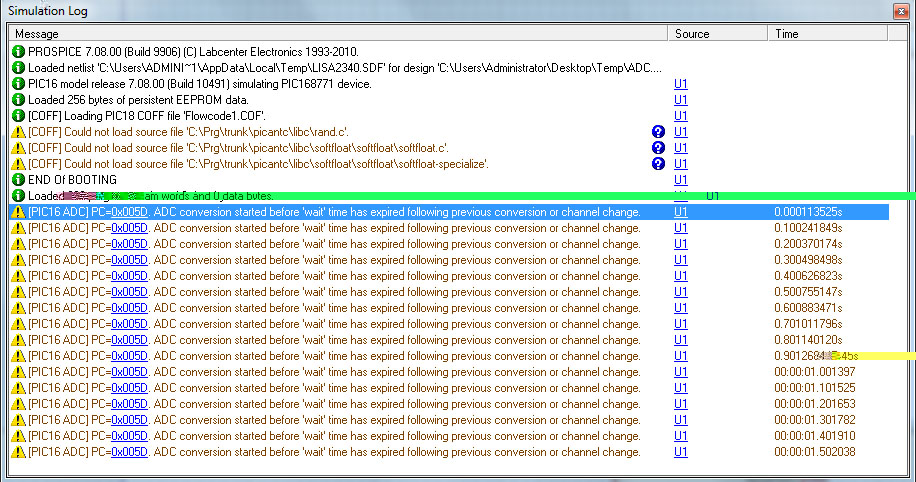Open U1 link in the 0.500755147s row
Viewport: 916px width, 482px height.
pyautogui.click(x=681, y=292)
